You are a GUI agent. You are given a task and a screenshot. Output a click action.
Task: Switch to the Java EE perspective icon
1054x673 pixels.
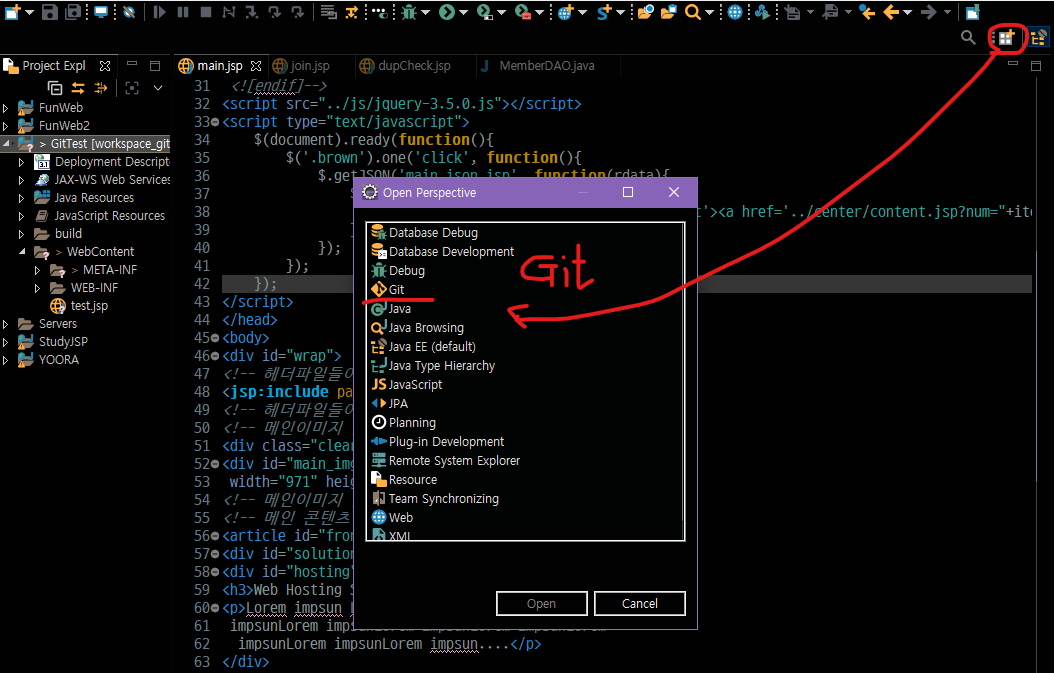coord(1039,38)
